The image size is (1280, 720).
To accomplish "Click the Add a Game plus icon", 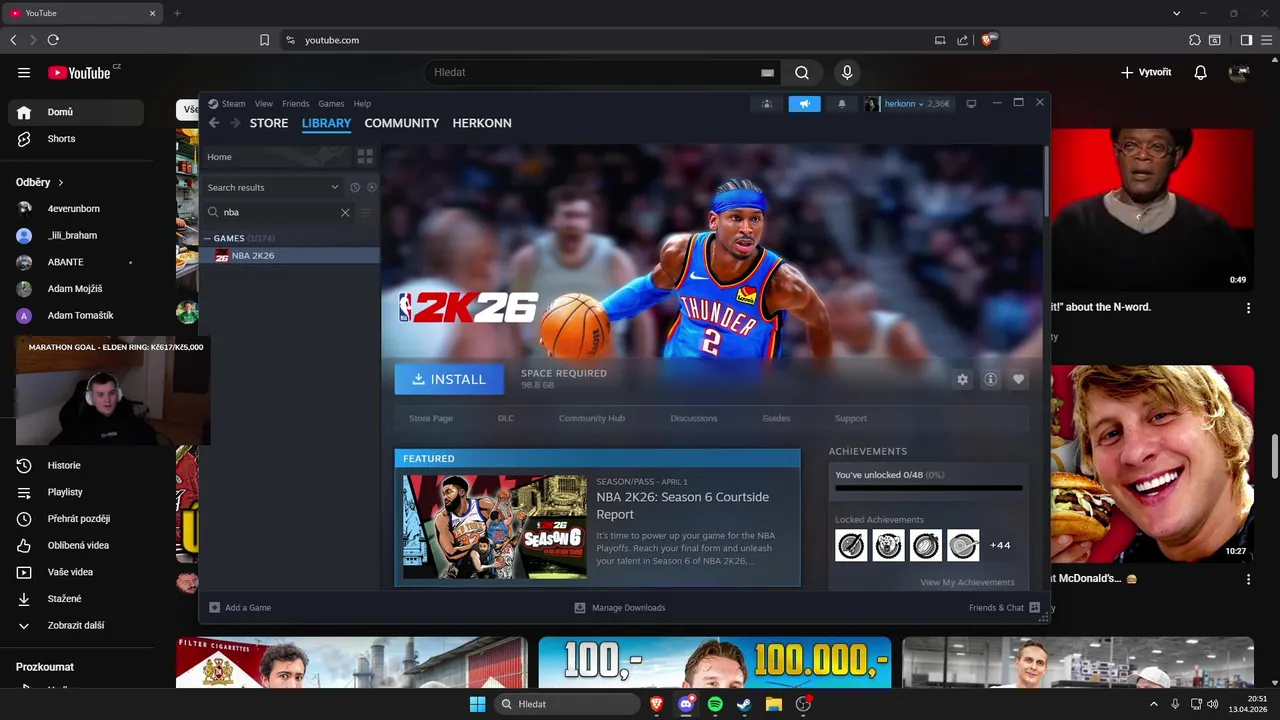I will pyautogui.click(x=214, y=607).
